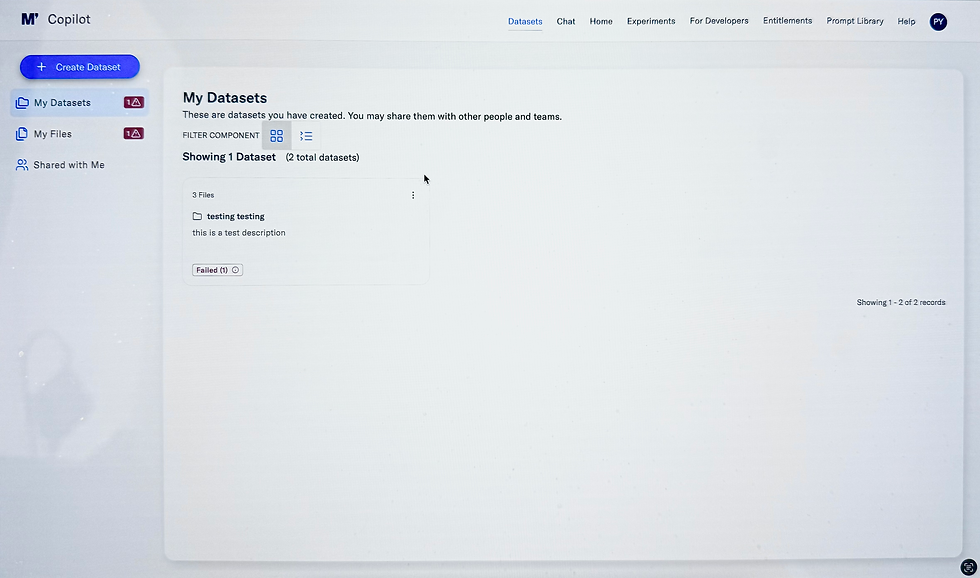Click info icon in Failed badge
The width and height of the screenshot is (980, 578).
click(236, 270)
